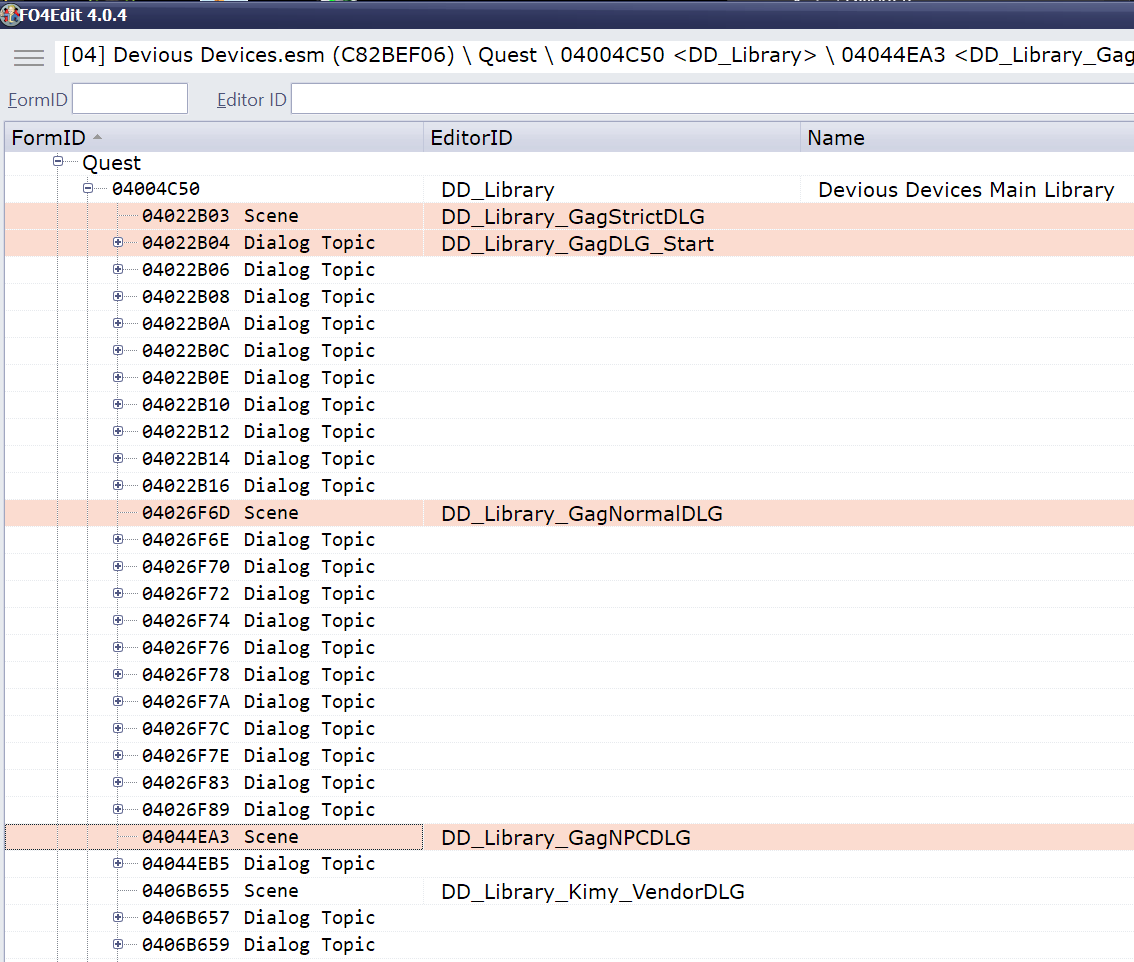Click EditorID DD_Library_GagDLG_Start
This screenshot has width=1134, height=962.
577,244
